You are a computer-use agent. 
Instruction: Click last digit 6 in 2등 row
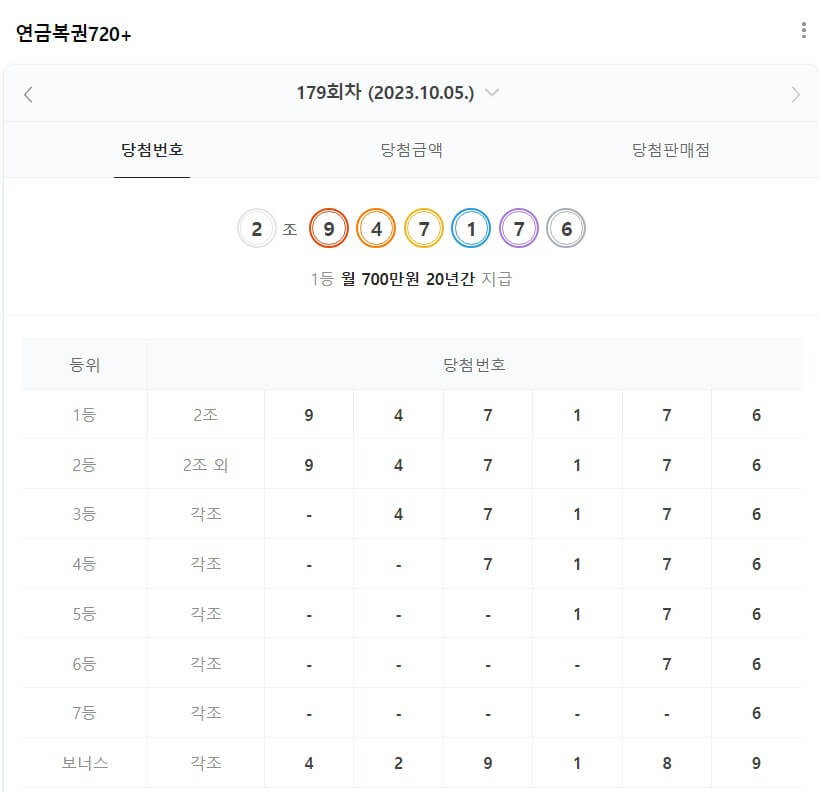(756, 465)
